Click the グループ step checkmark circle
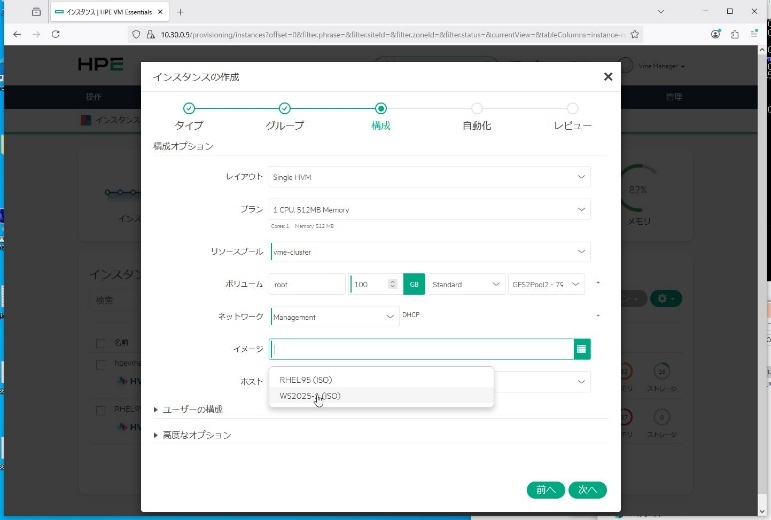The width and height of the screenshot is (771, 520). [x=285, y=108]
